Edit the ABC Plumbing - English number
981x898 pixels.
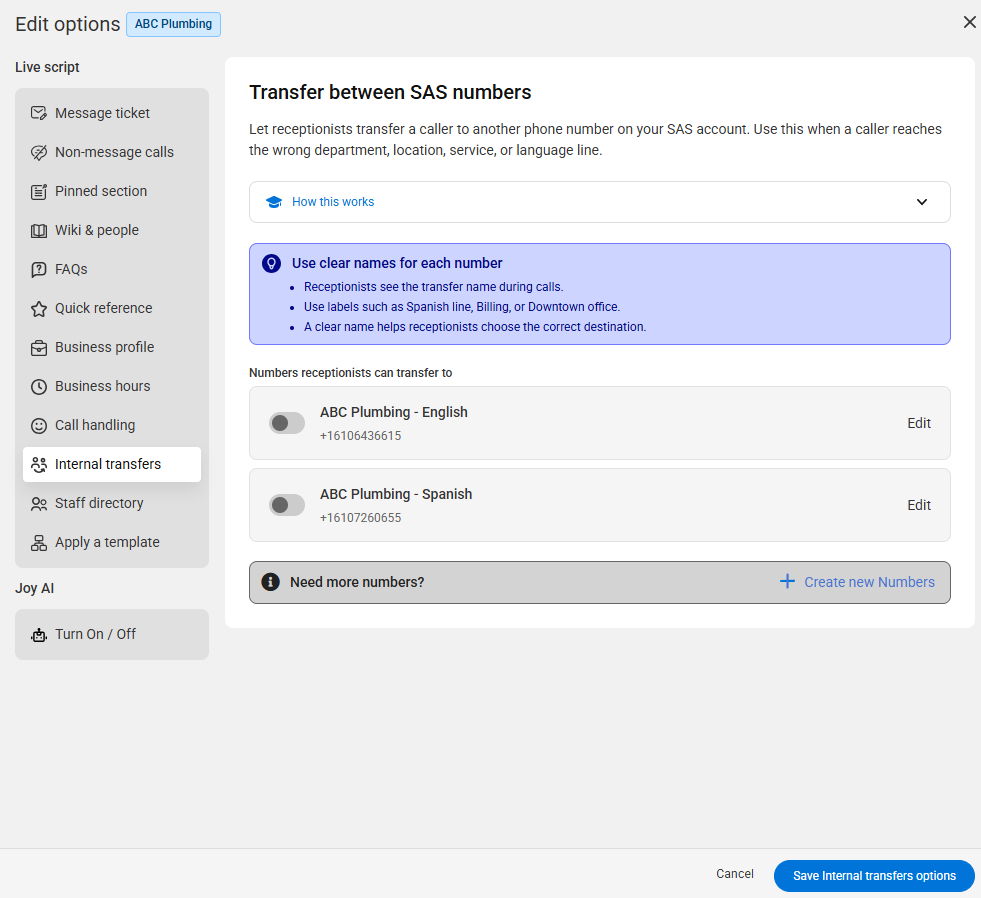(x=919, y=423)
